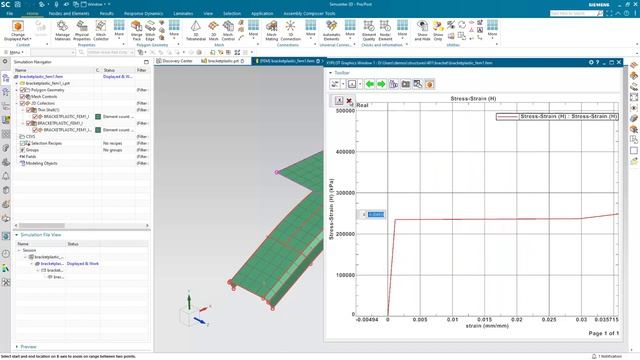Click the ribbon command search field
640x360 pixels.
coord(576,13)
